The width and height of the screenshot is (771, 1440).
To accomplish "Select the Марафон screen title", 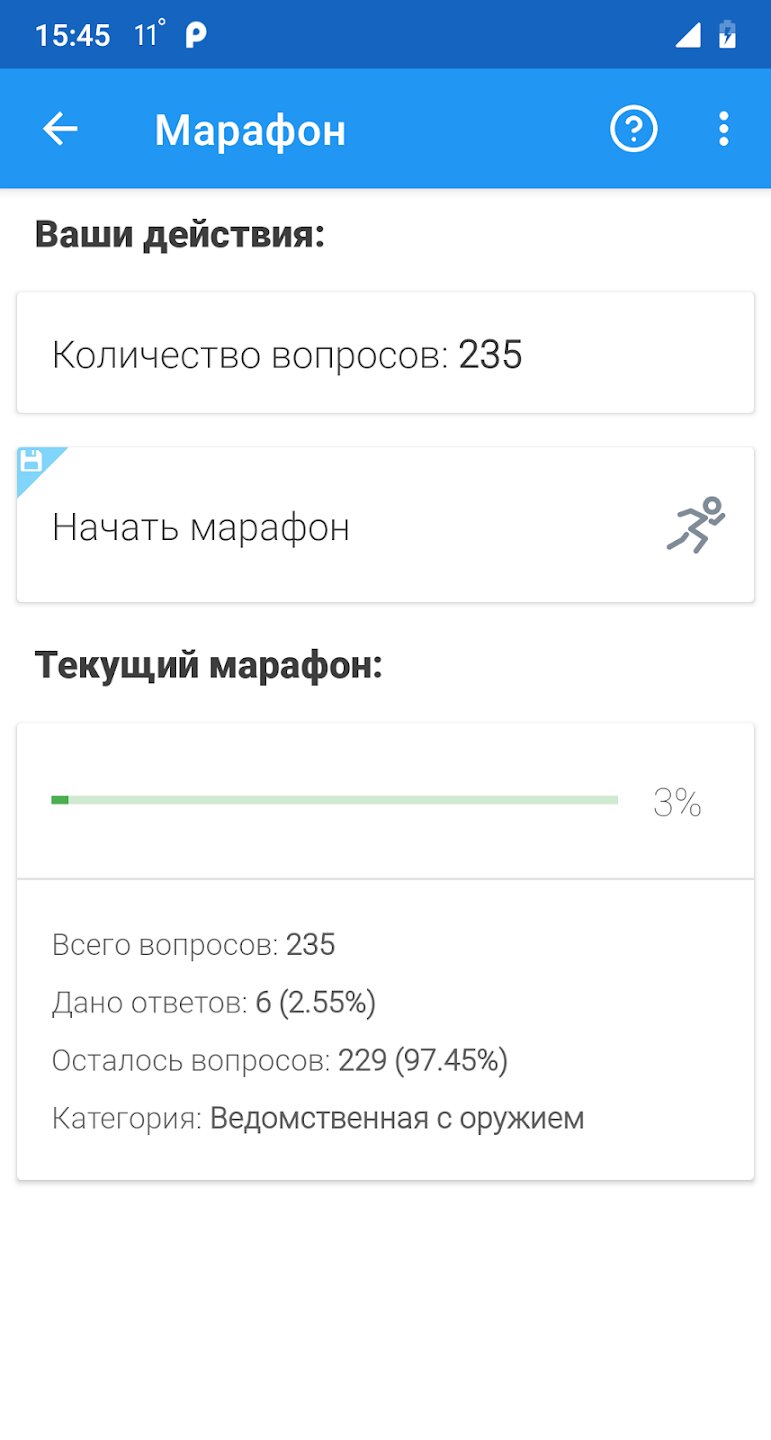I will [x=250, y=130].
